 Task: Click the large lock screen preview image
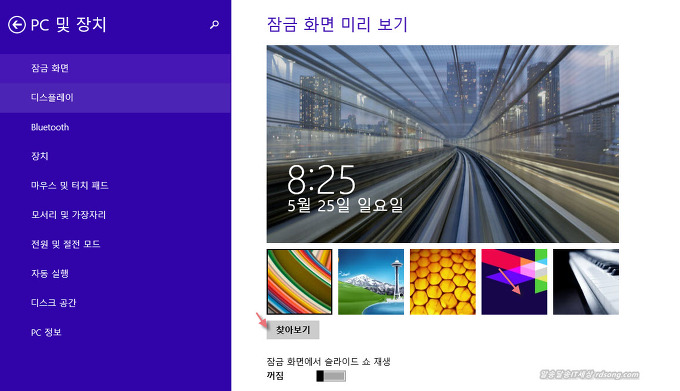click(x=443, y=144)
